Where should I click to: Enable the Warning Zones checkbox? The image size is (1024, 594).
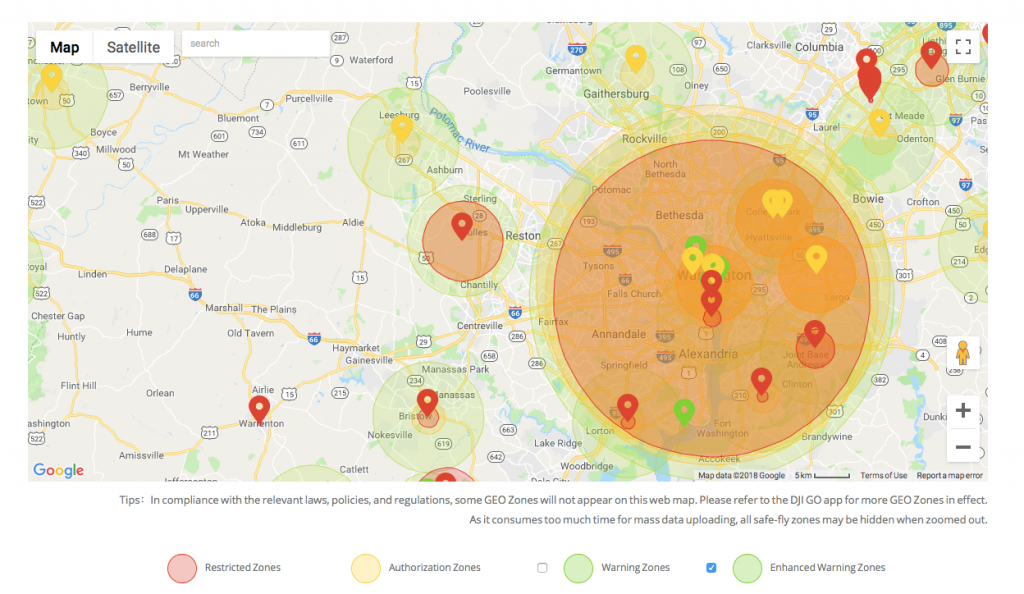542,566
